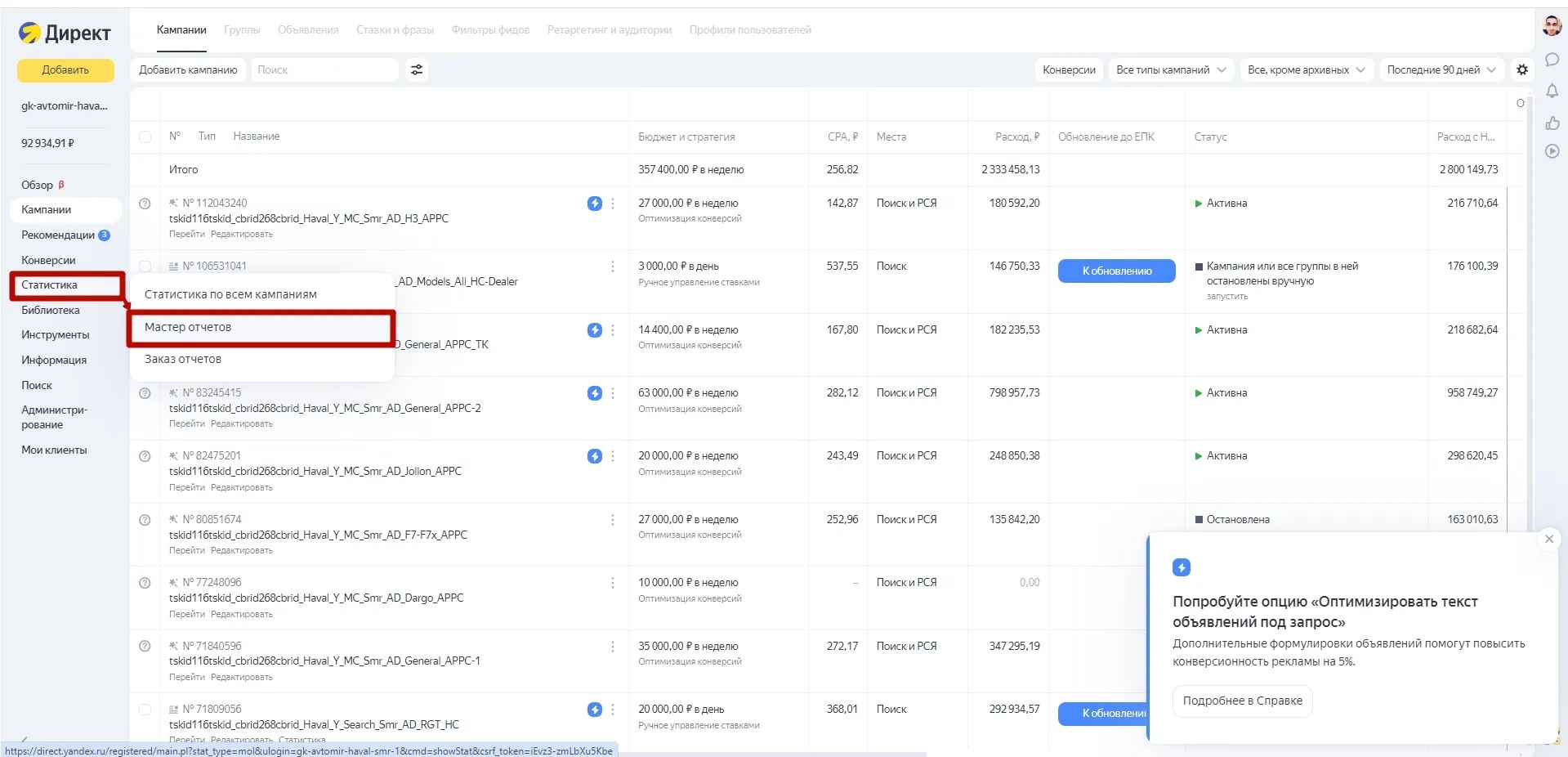The image size is (1568, 757).
Task: Click the search filter settings icon
Action: 417,70
